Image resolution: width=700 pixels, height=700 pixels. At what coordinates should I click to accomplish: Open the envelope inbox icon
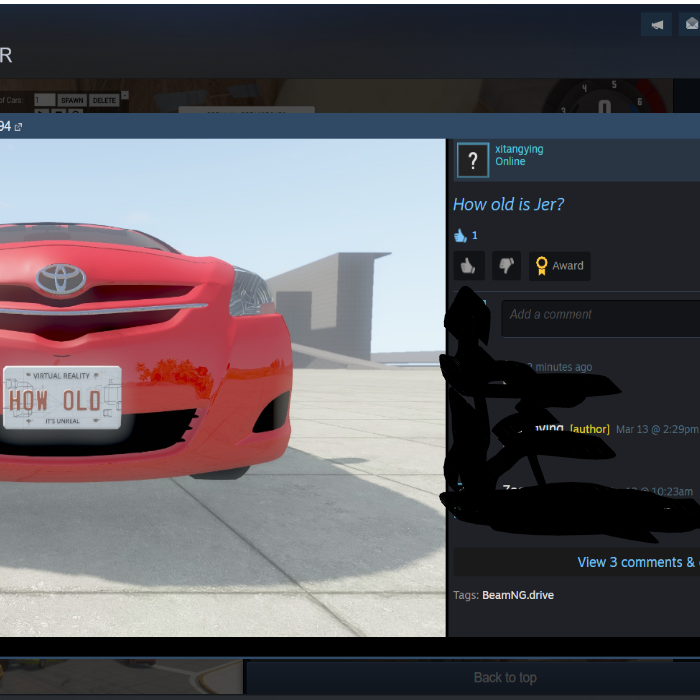(x=690, y=25)
